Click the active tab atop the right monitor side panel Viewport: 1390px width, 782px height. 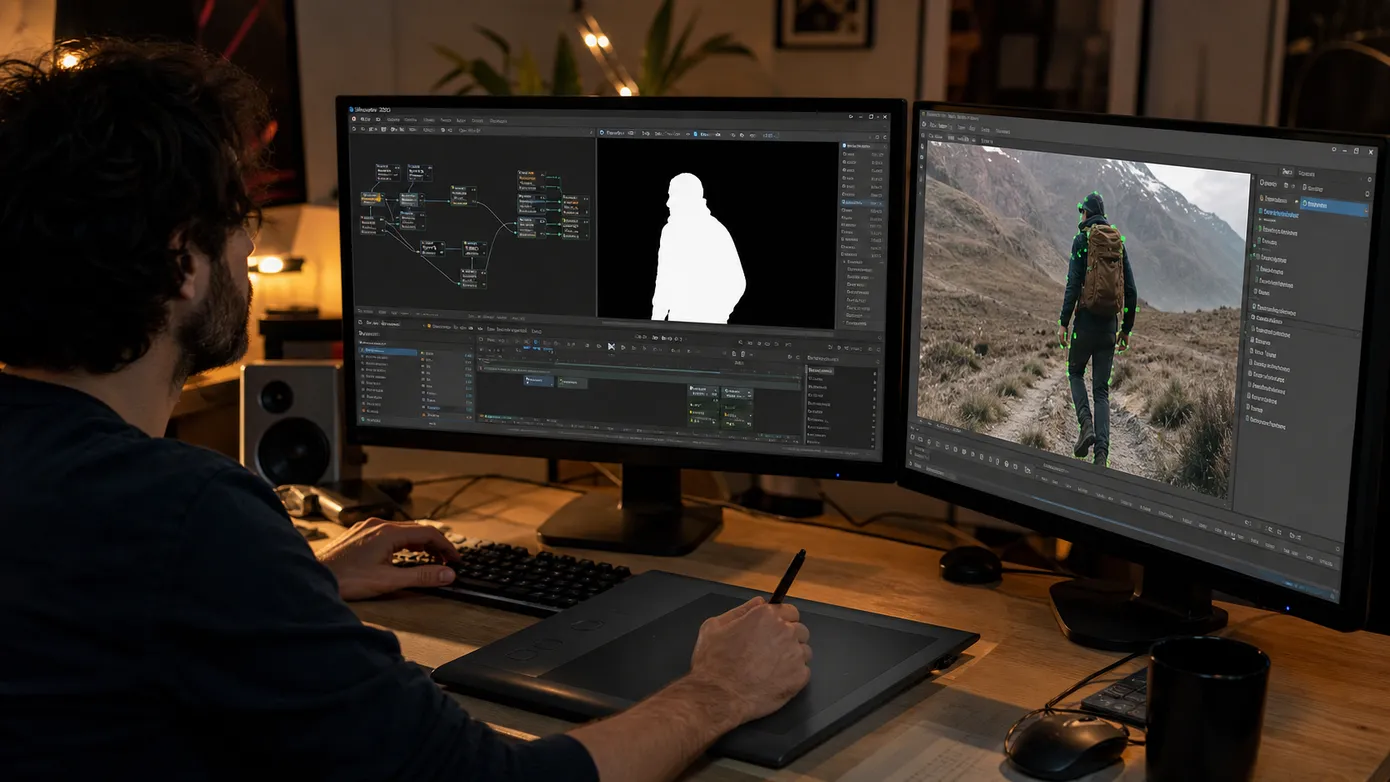(1287, 172)
